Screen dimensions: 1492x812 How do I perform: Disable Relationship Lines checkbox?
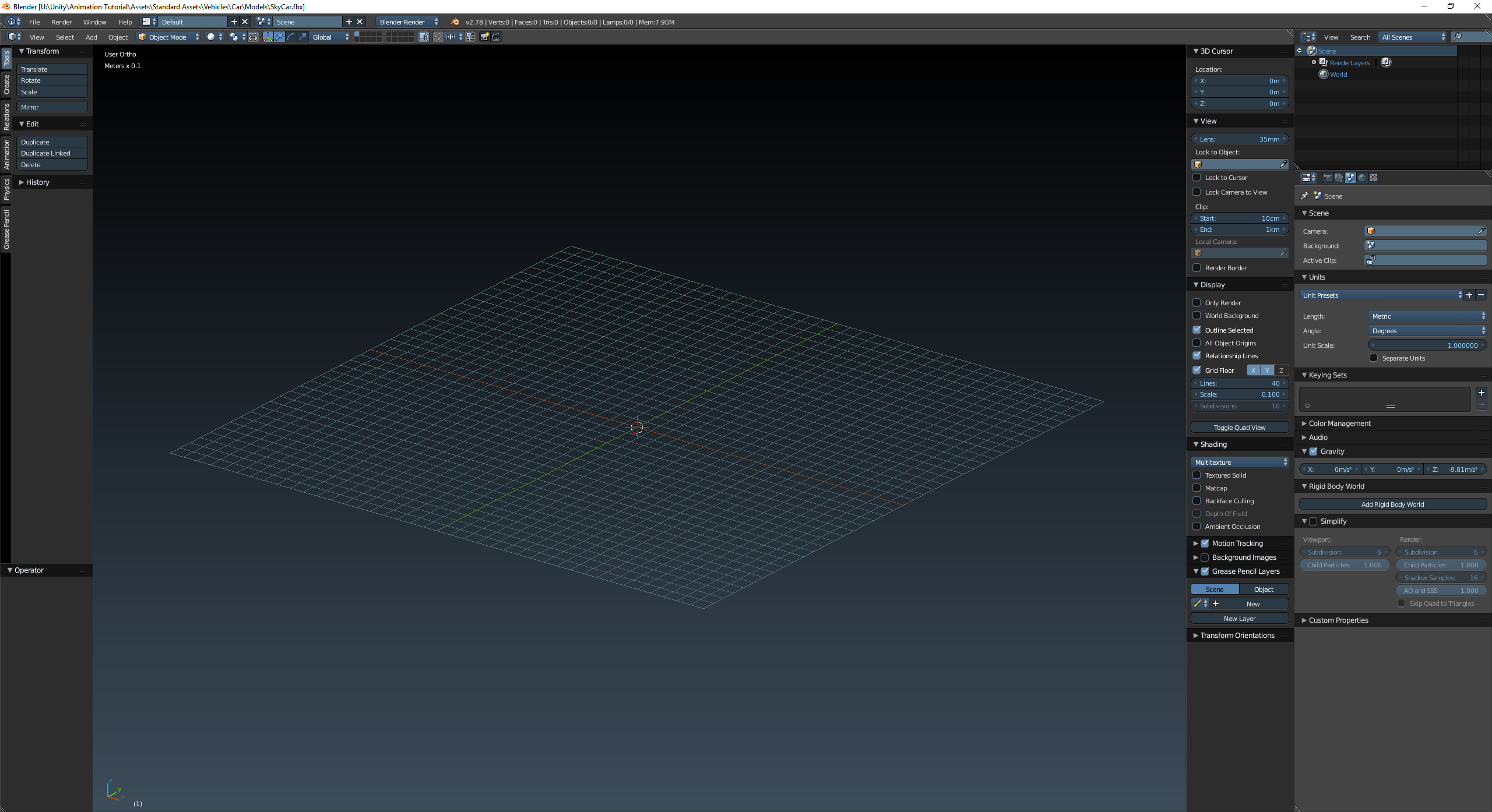[x=1197, y=355]
